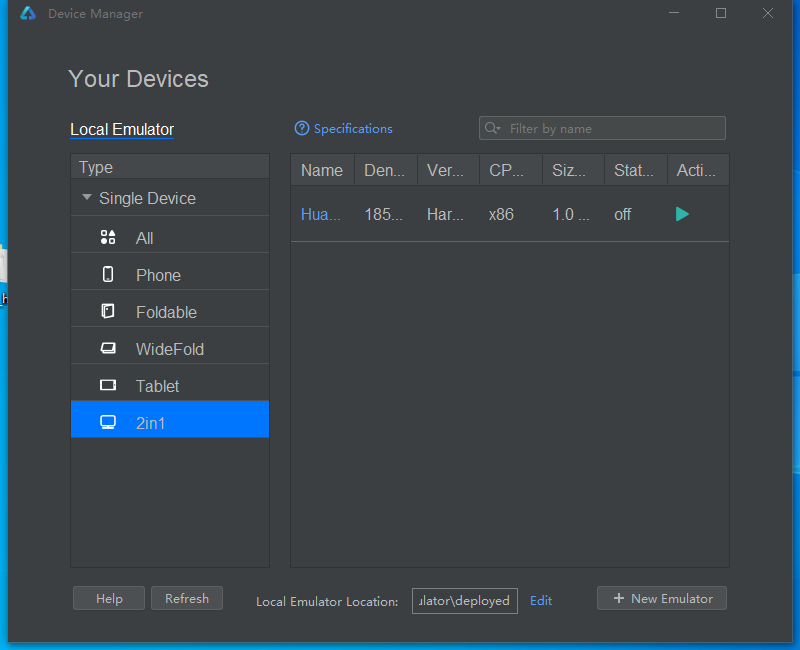Click the Filter by name search field
This screenshot has height=650, width=800.
610,128
